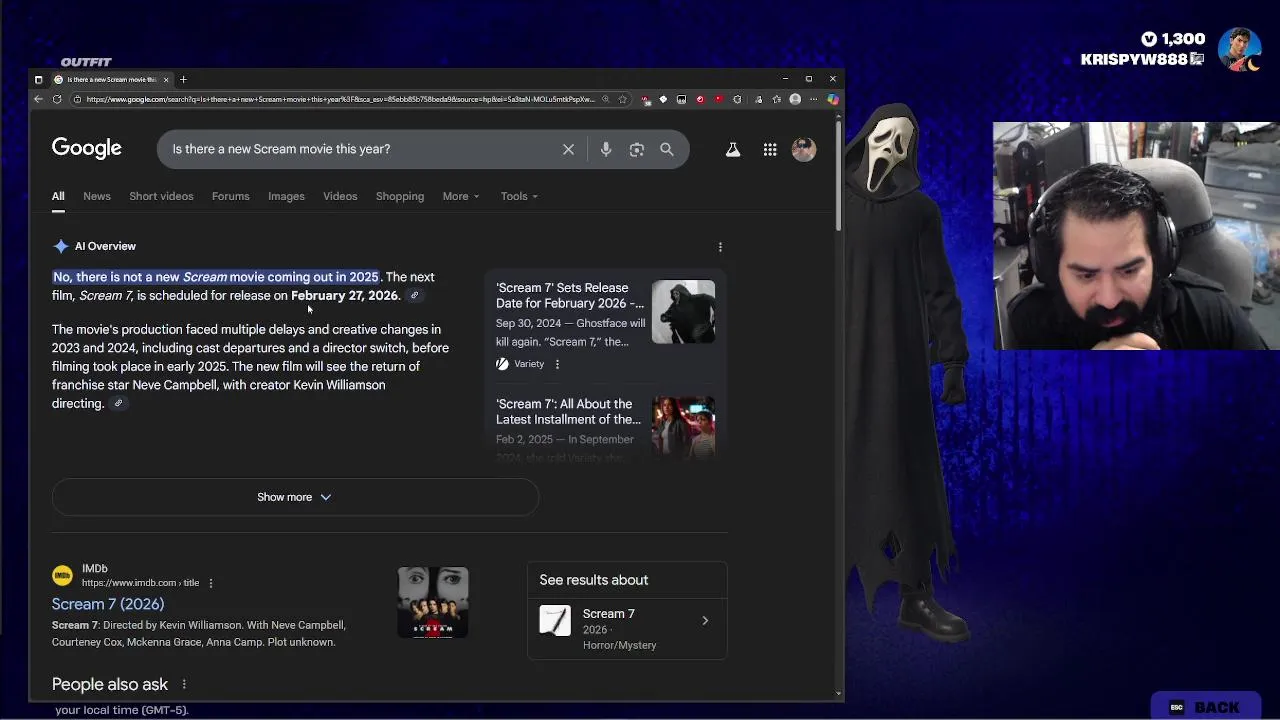This screenshot has width=1280, height=720.
Task: Open Scream 7 2026 Horror/Mystery knowledge card
Action: 627,629
